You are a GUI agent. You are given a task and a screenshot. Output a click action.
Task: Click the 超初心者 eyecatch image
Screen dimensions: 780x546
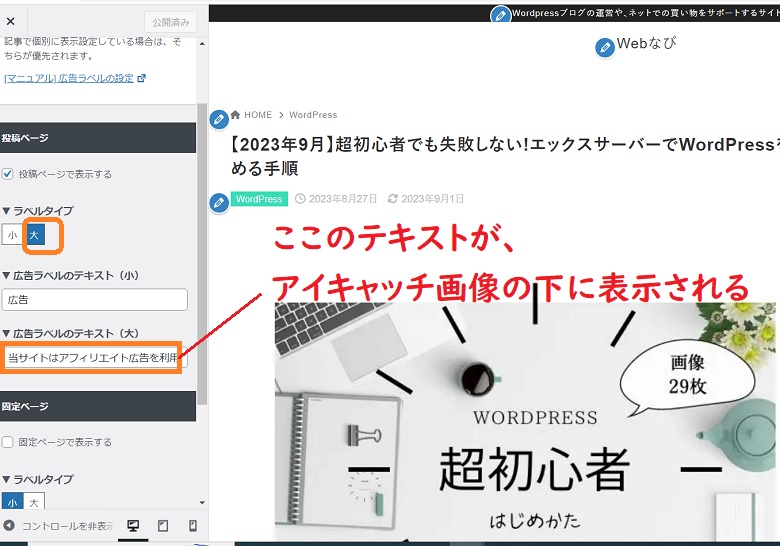(525, 422)
